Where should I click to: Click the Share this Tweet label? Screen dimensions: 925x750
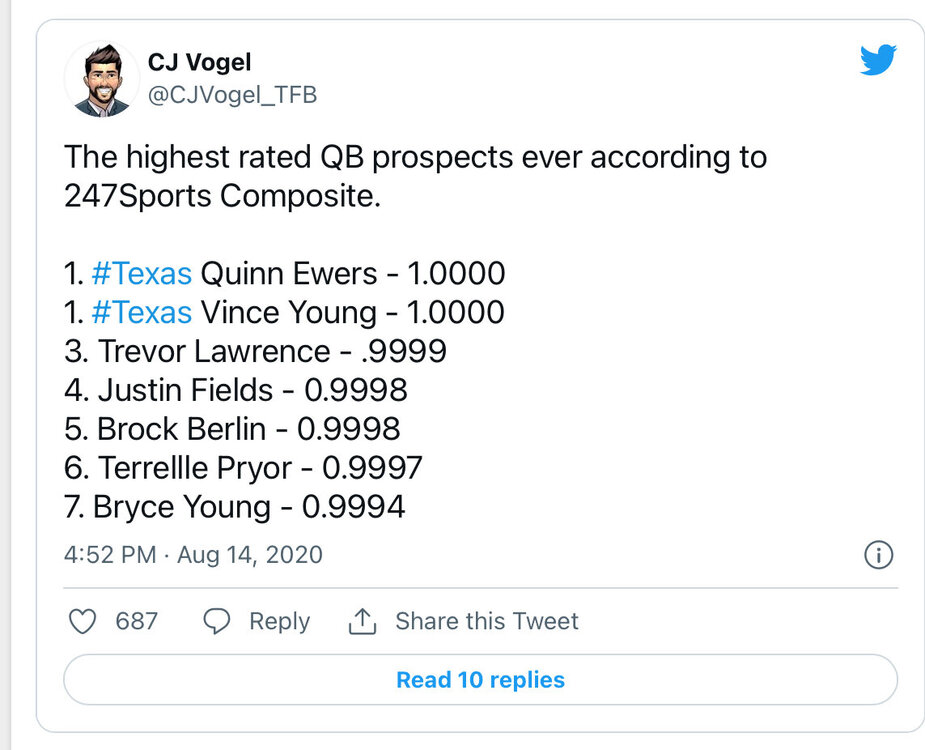pyautogui.click(x=486, y=621)
